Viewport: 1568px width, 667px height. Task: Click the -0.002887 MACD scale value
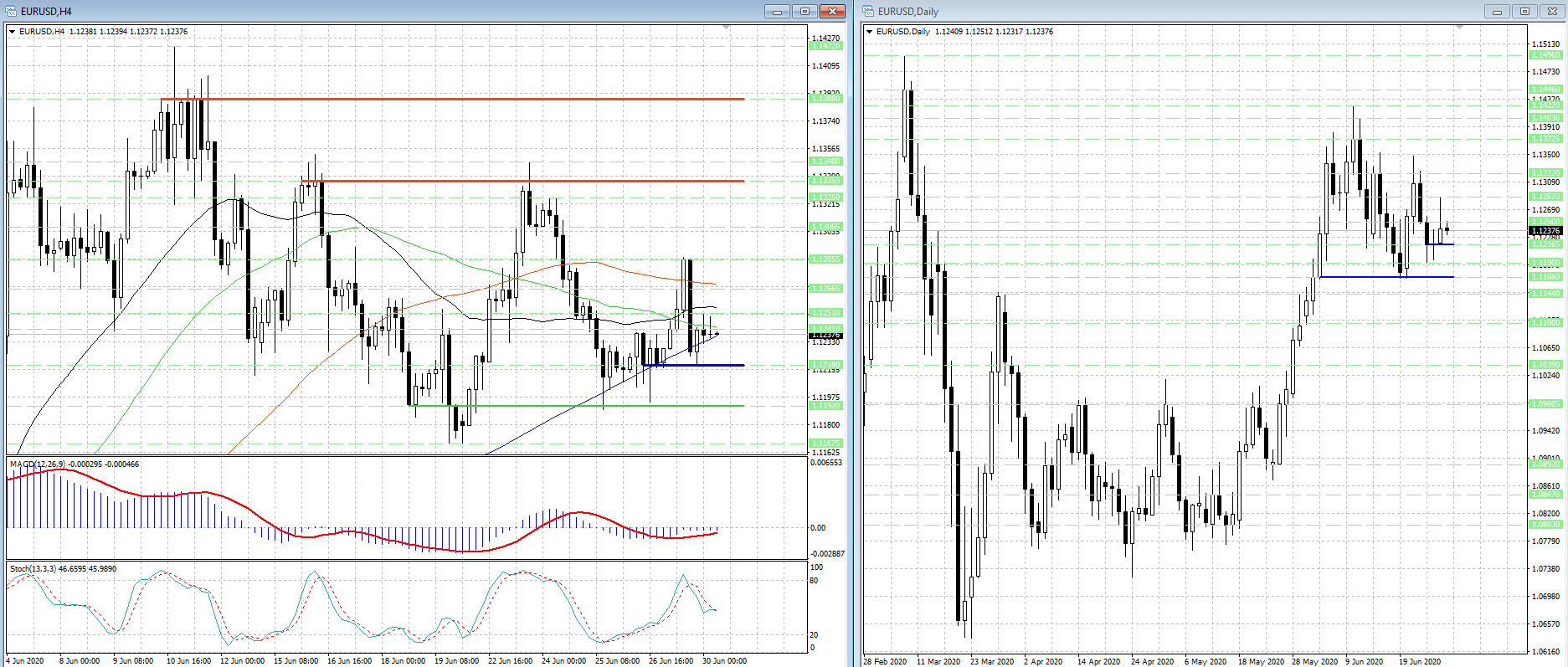tap(827, 554)
